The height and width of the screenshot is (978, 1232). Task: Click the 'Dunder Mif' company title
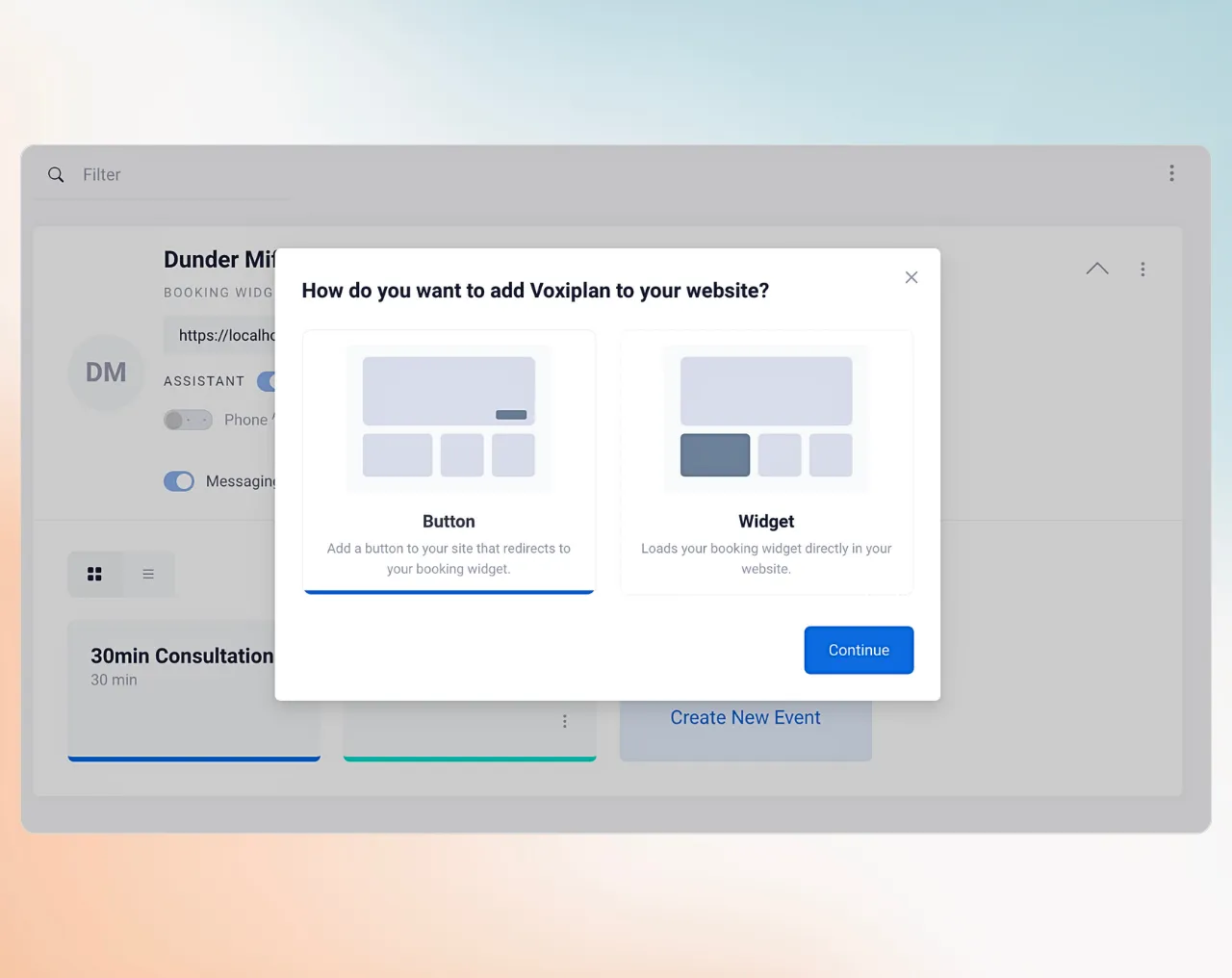219,260
